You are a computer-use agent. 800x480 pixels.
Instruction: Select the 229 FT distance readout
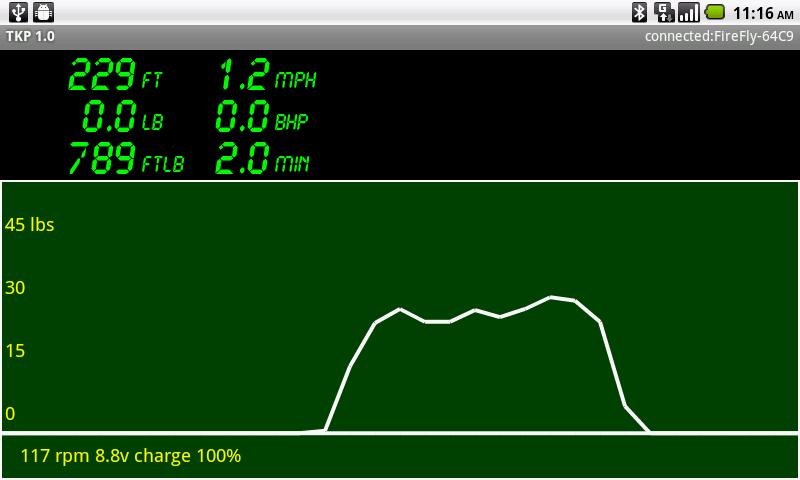tap(115, 76)
